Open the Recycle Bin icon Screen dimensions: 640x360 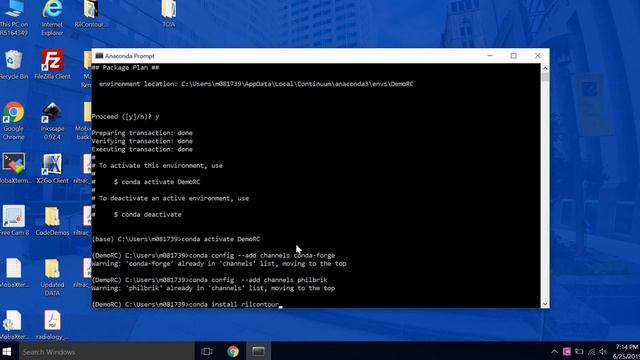pos(14,64)
